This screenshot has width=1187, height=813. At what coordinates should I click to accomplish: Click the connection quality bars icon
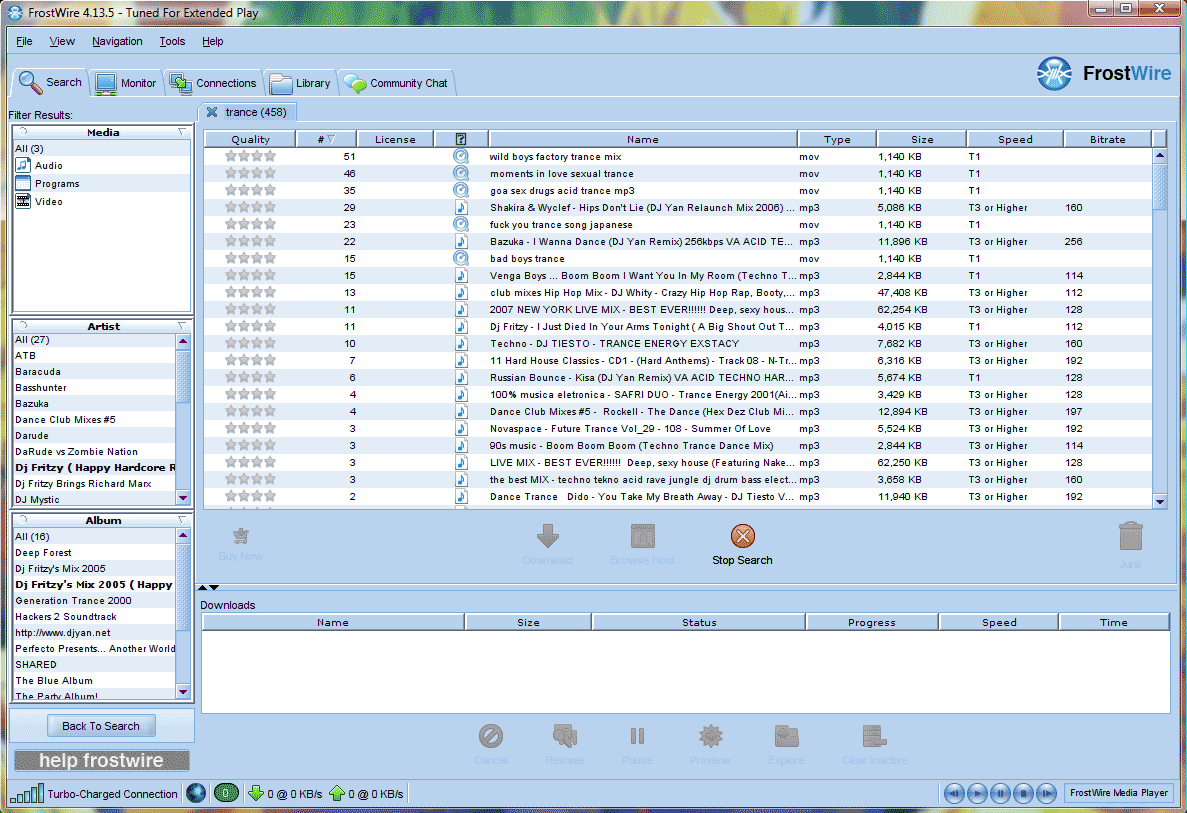tap(26, 793)
